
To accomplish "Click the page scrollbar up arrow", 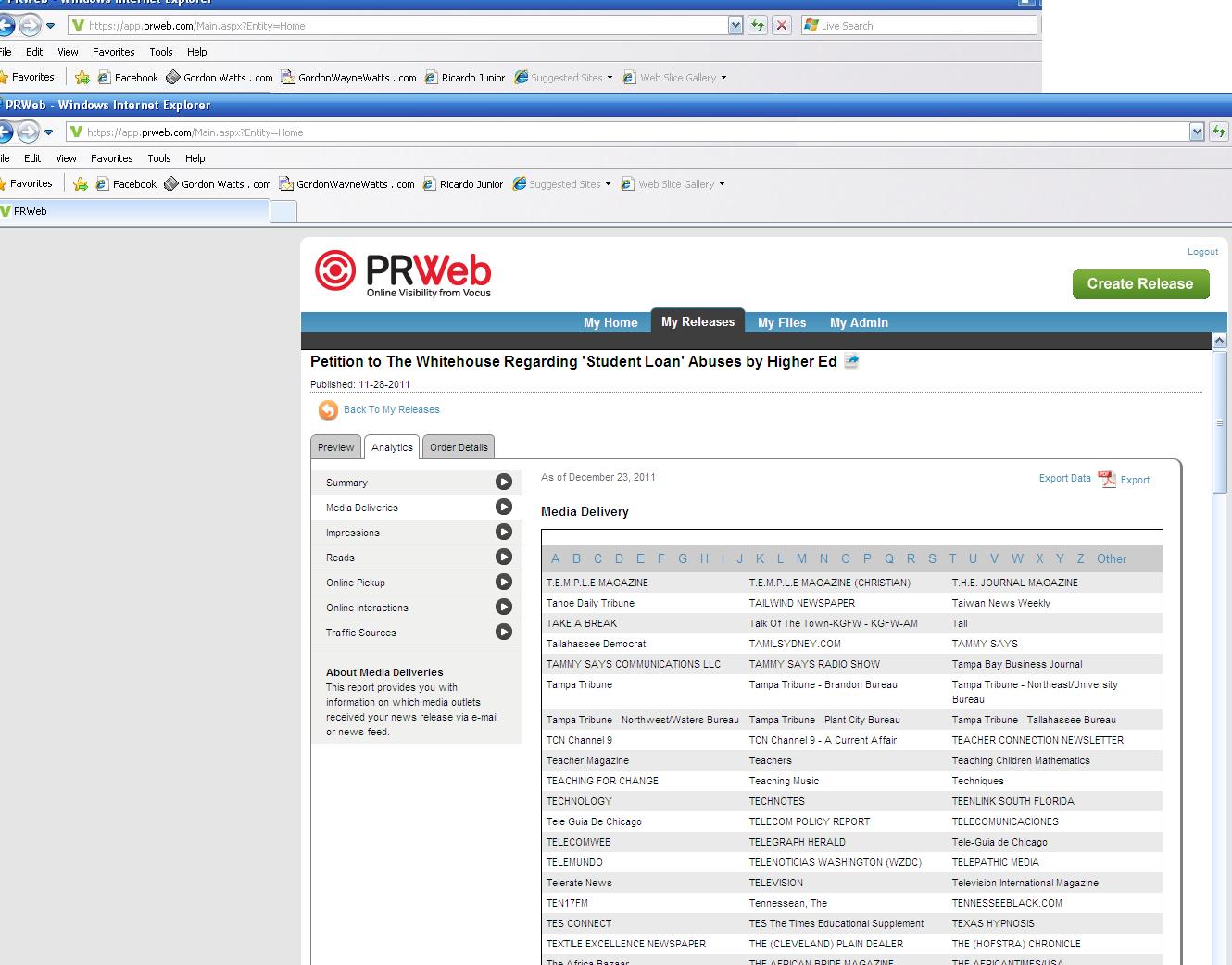I will 1219,341.
